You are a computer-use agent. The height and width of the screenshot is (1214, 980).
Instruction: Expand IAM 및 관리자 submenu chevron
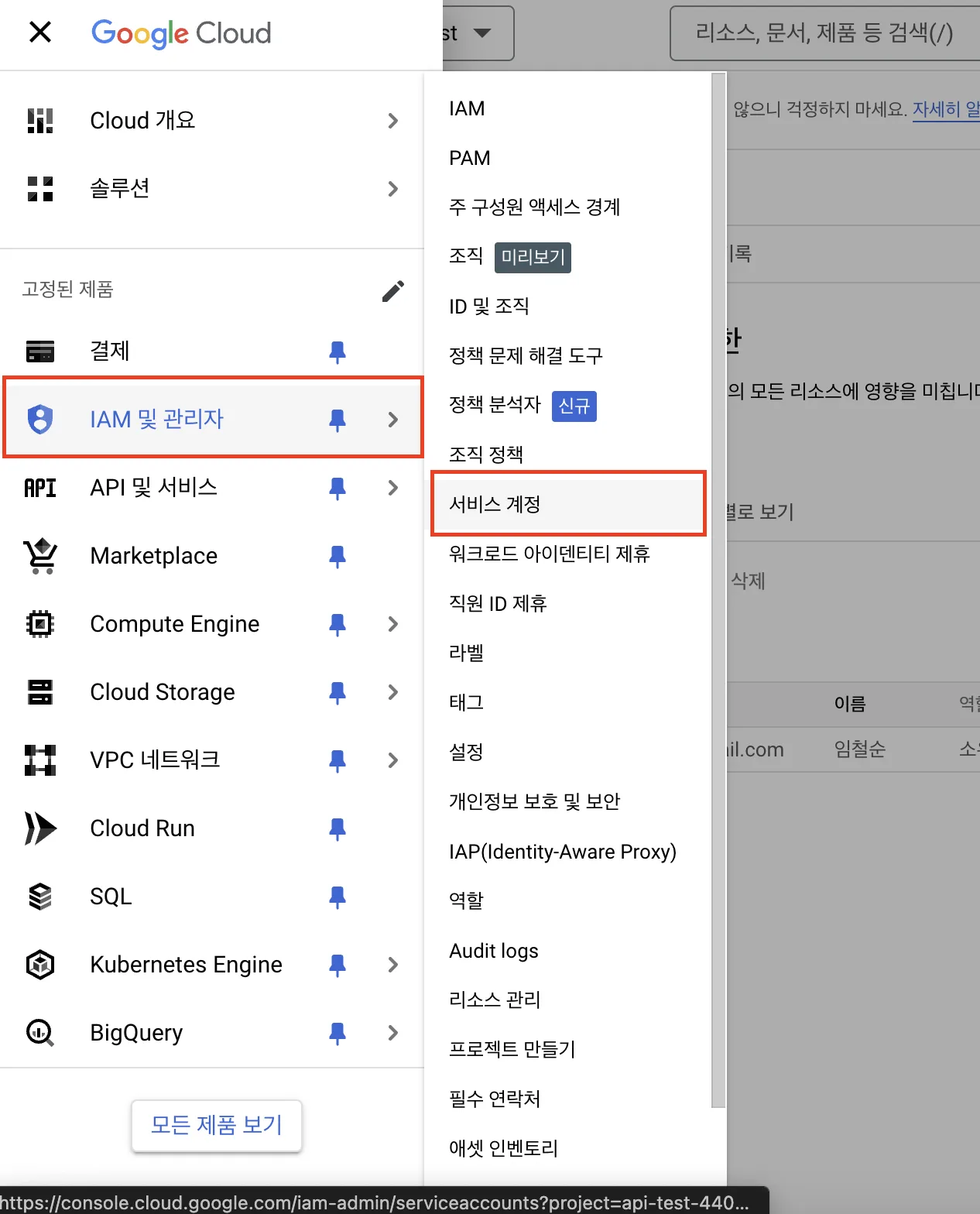(x=393, y=420)
